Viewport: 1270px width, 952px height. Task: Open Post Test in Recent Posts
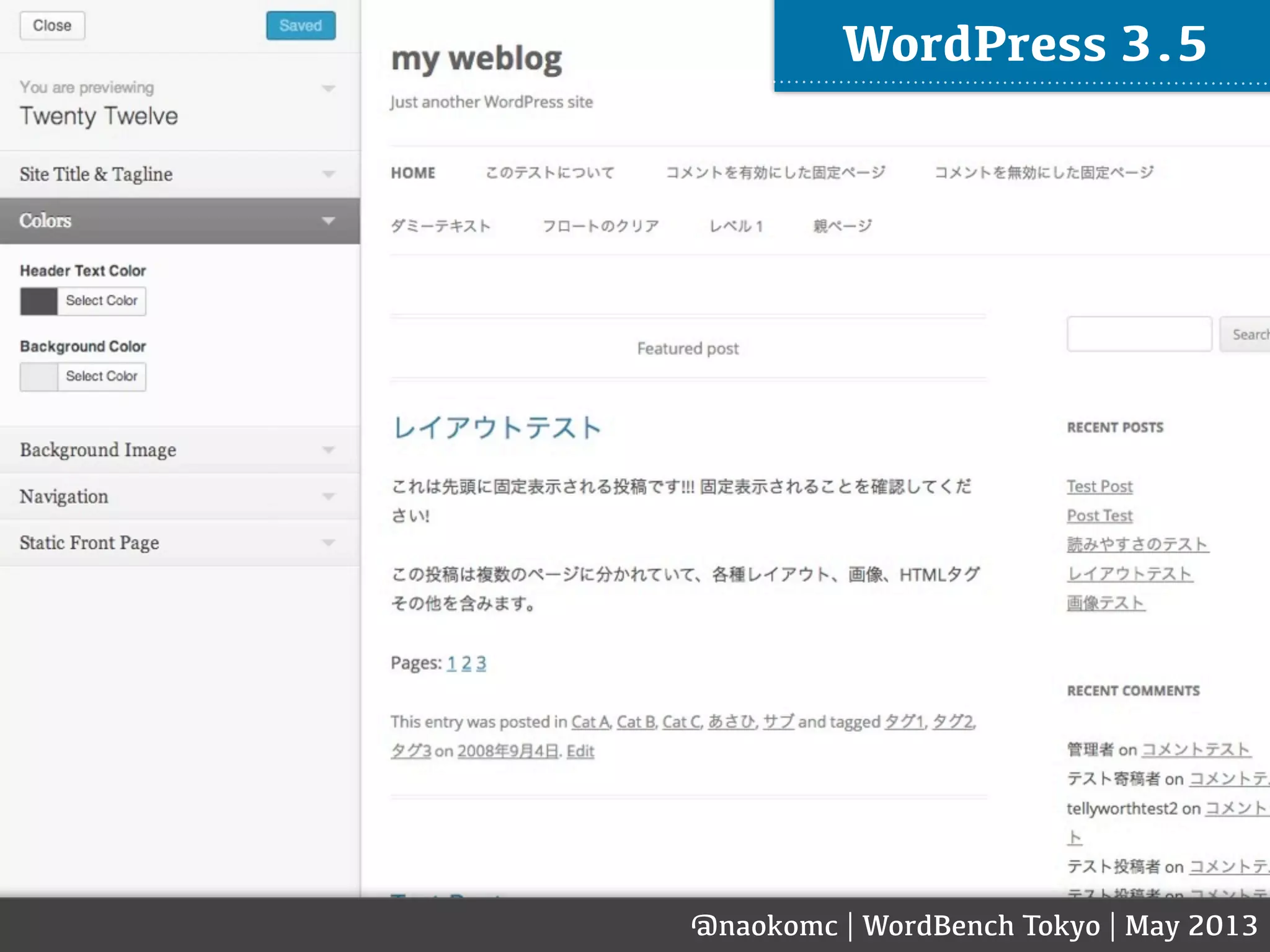[x=1099, y=516]
